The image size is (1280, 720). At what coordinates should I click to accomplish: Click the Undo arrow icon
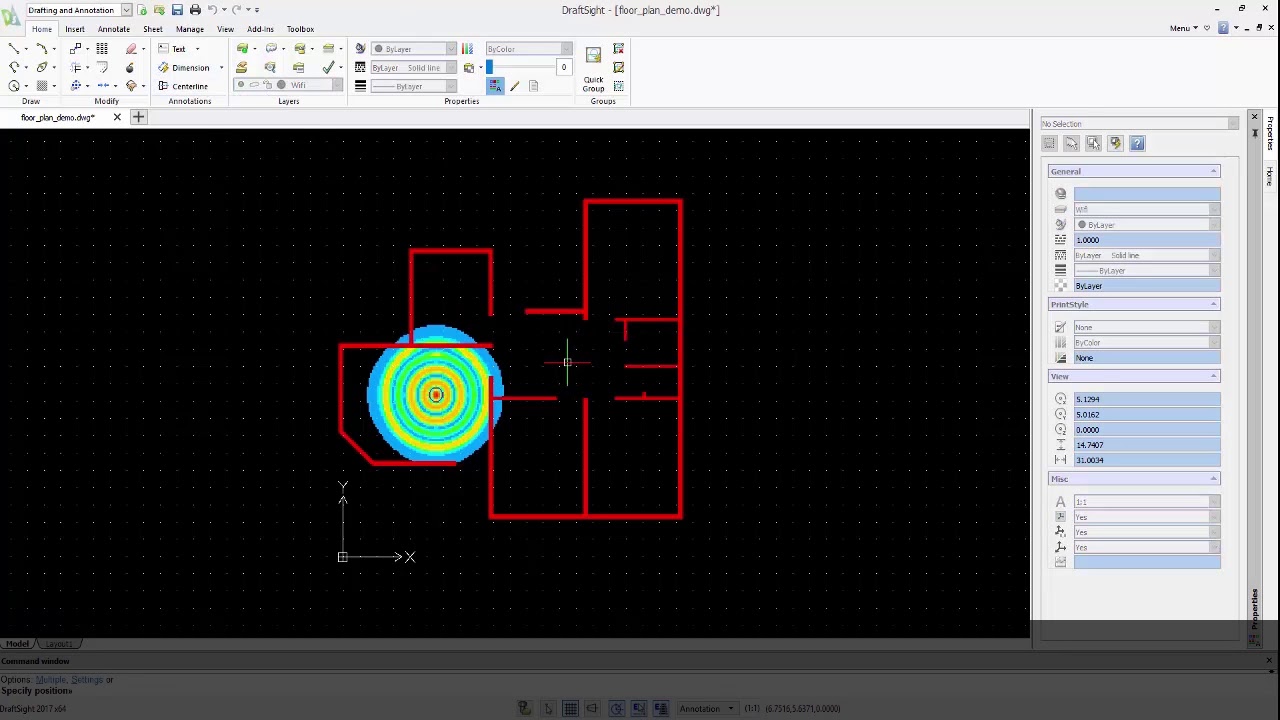[212, 10]
